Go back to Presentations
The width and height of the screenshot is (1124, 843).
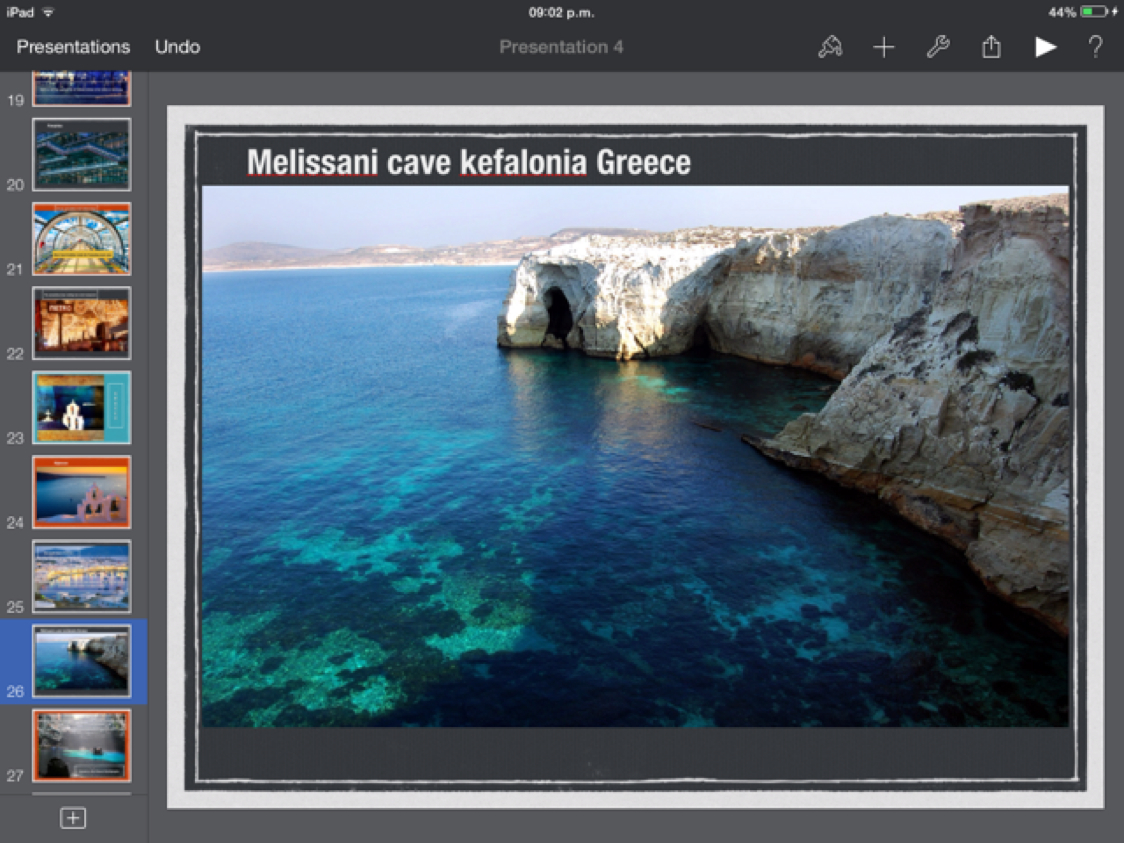(73, 47)
